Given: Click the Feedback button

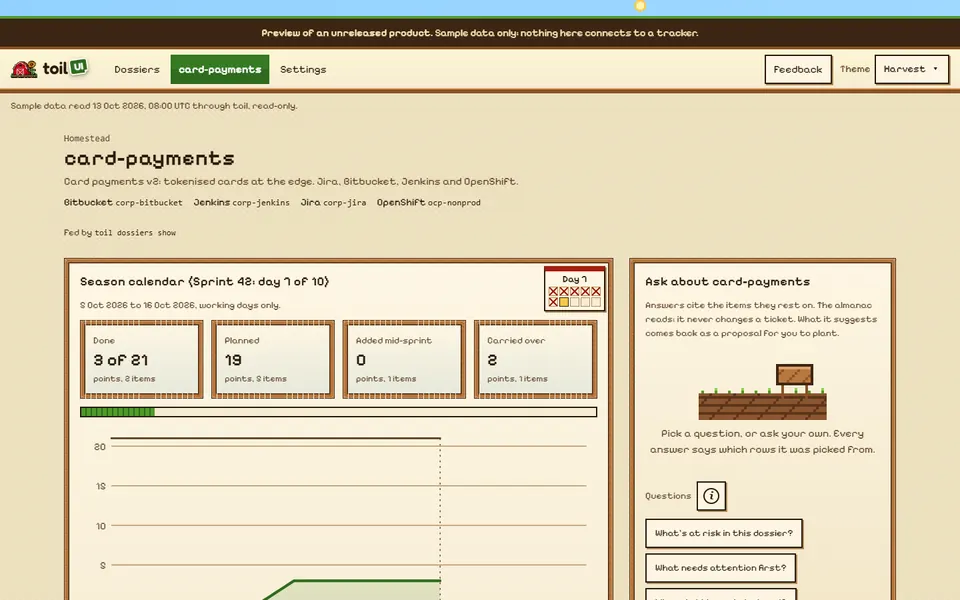Looking at the screenshot, I should 798,69.
